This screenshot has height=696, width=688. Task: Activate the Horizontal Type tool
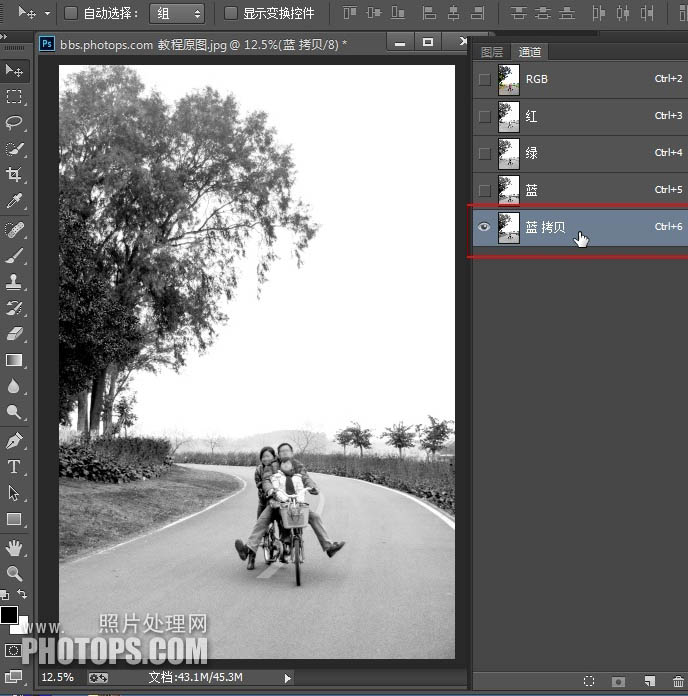pyautogui.click(x=14, y=467)
